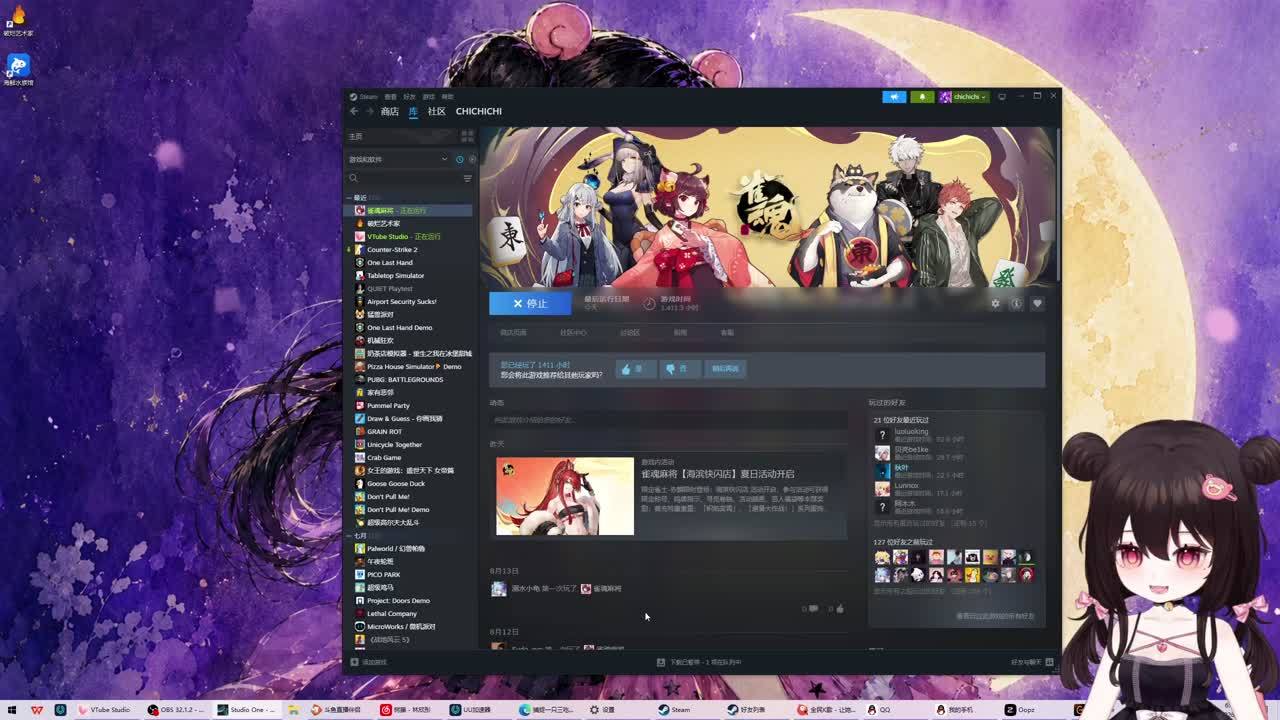Open the 海滨快闪店 summer event news title
1280x720 pixels.
[x=718, y=474]
